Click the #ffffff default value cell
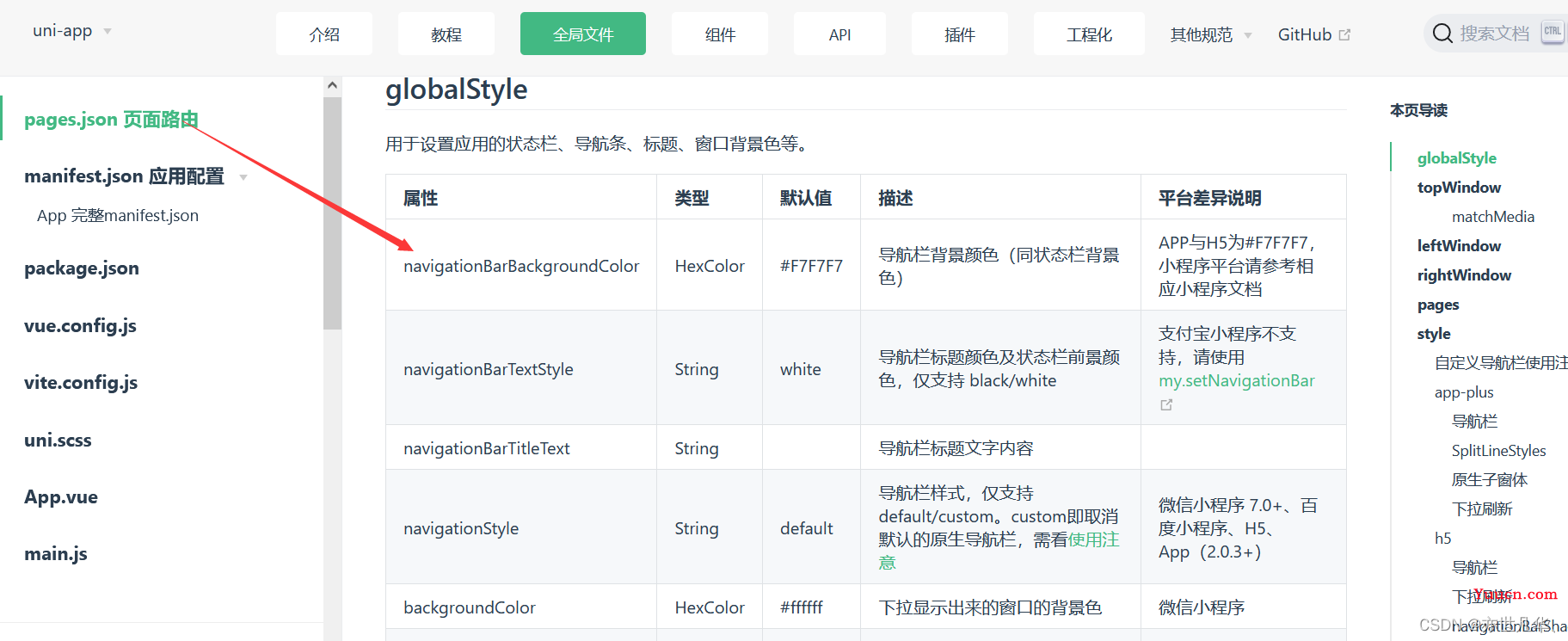The height and width of the screenshot is (641, 1568). (811, 607)
